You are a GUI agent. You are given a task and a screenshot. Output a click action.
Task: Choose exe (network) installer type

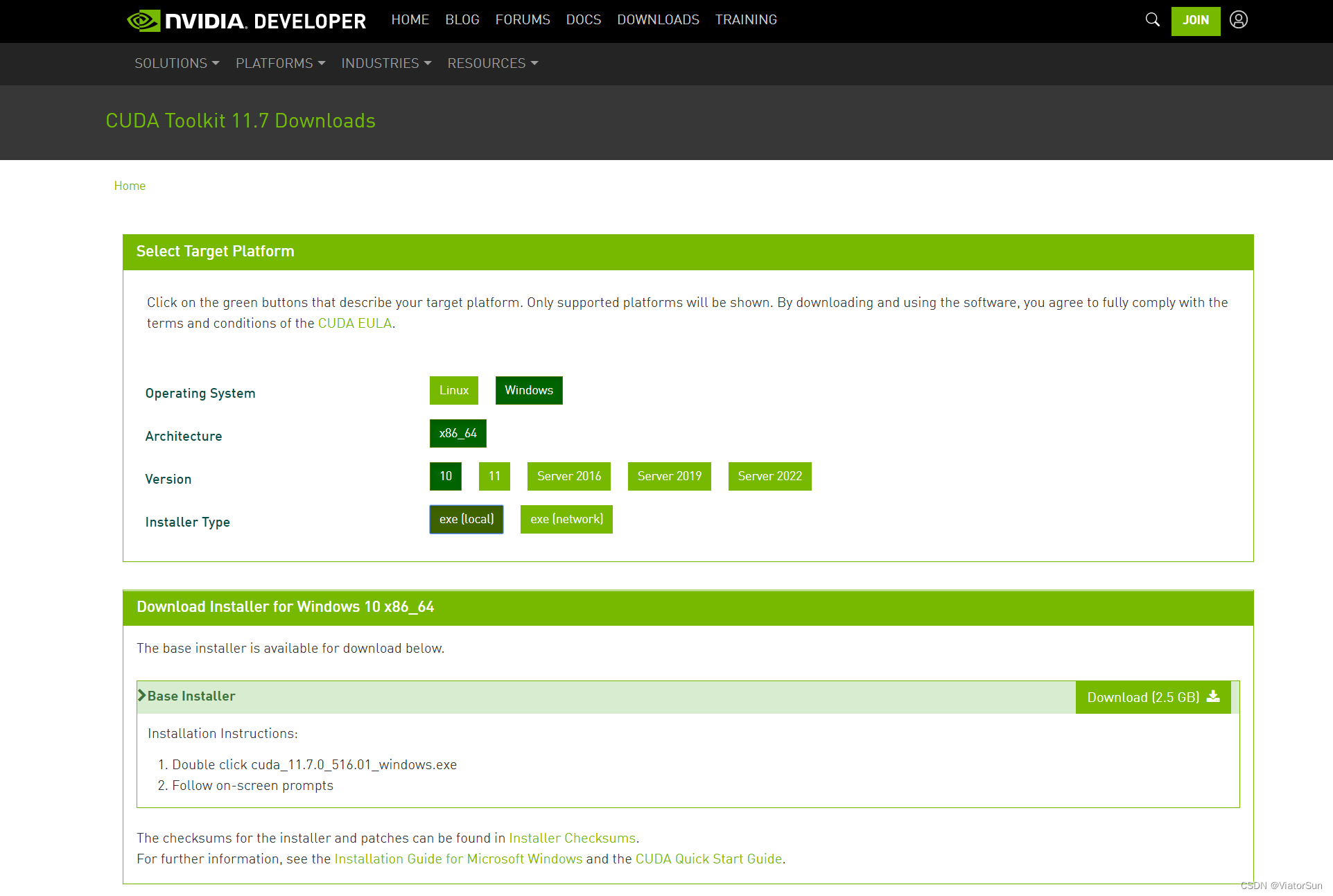pyautogui.click(x=566, y=519)
